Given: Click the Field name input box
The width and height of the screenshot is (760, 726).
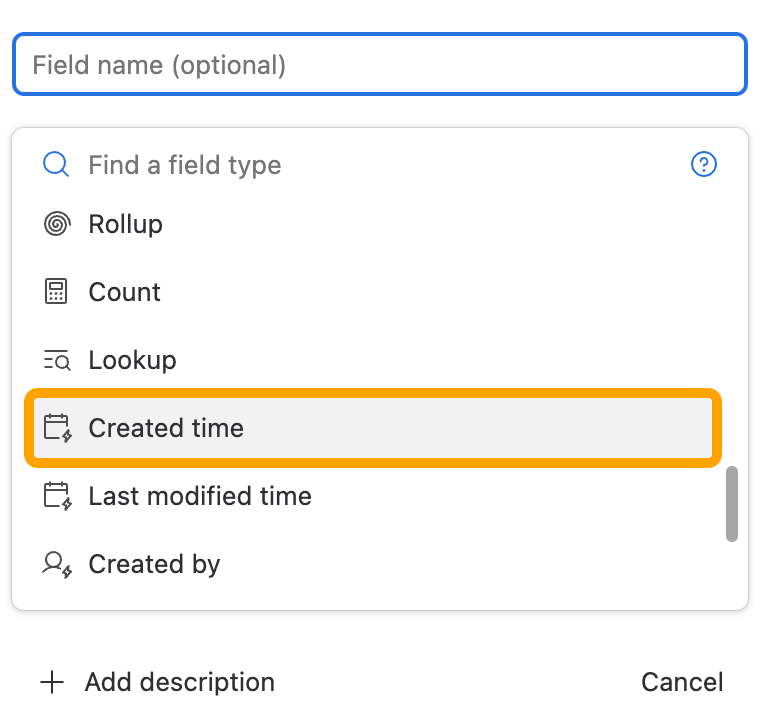Looking at the screenshot, I should click(380, 64).
